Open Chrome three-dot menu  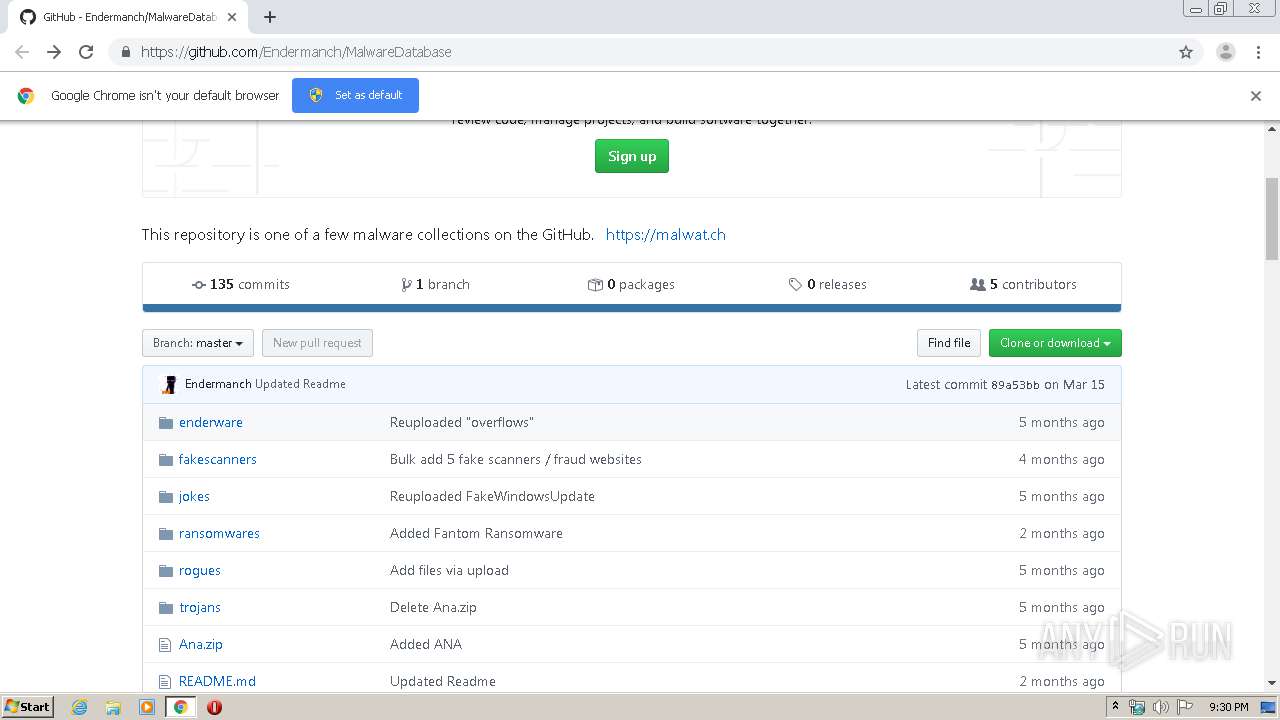click(x=1258, y=52)
